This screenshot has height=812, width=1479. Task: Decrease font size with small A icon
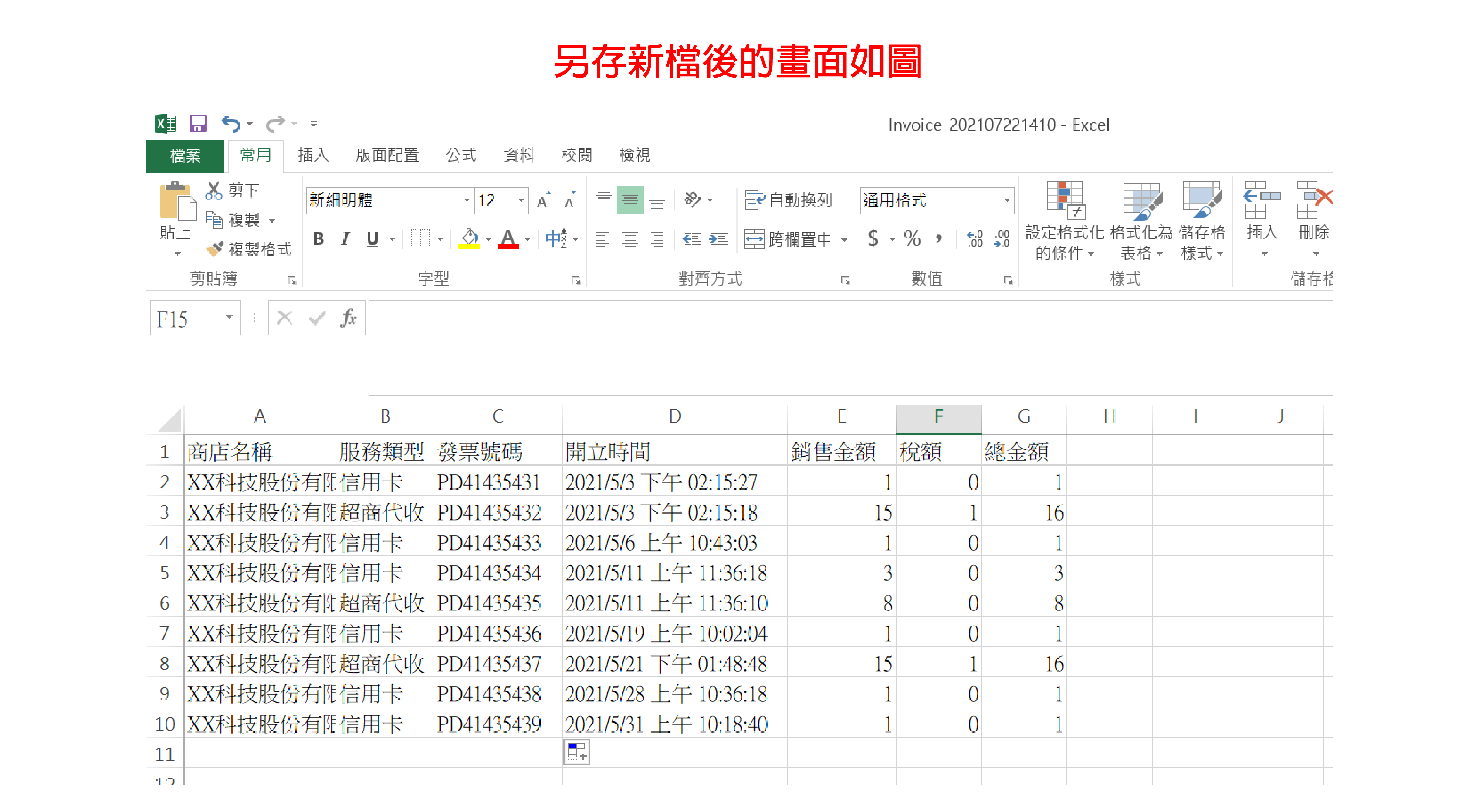pos(570,200)
